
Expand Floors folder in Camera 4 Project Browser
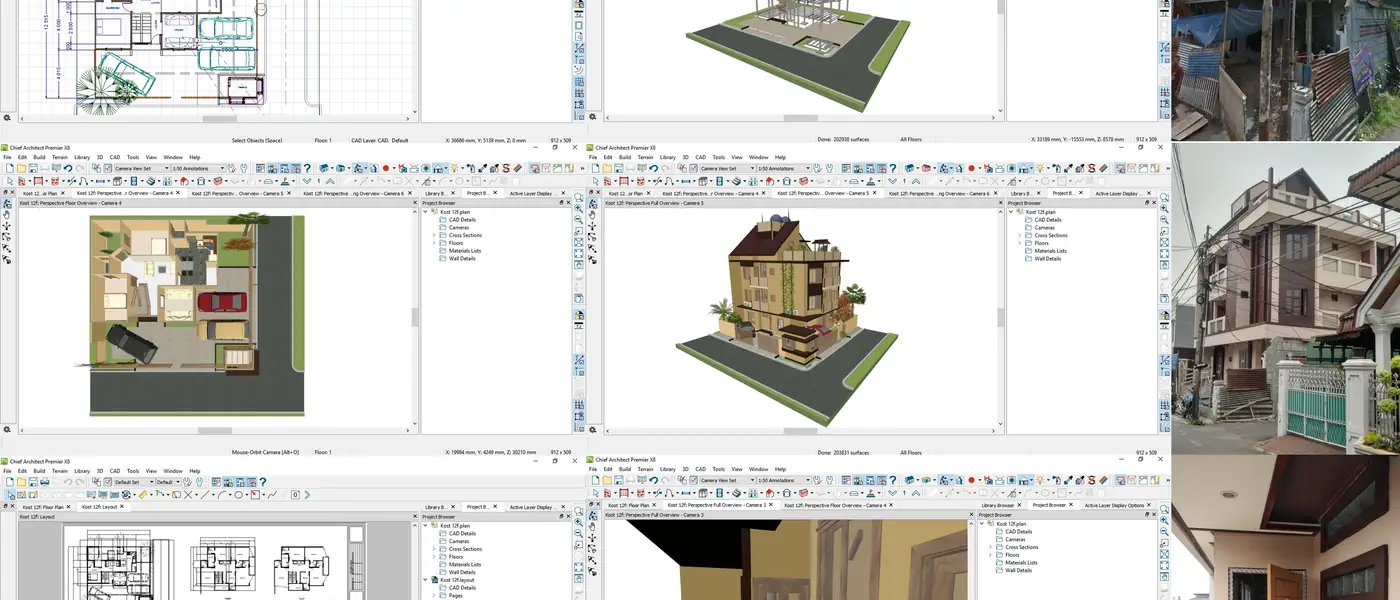click(434, 243)
